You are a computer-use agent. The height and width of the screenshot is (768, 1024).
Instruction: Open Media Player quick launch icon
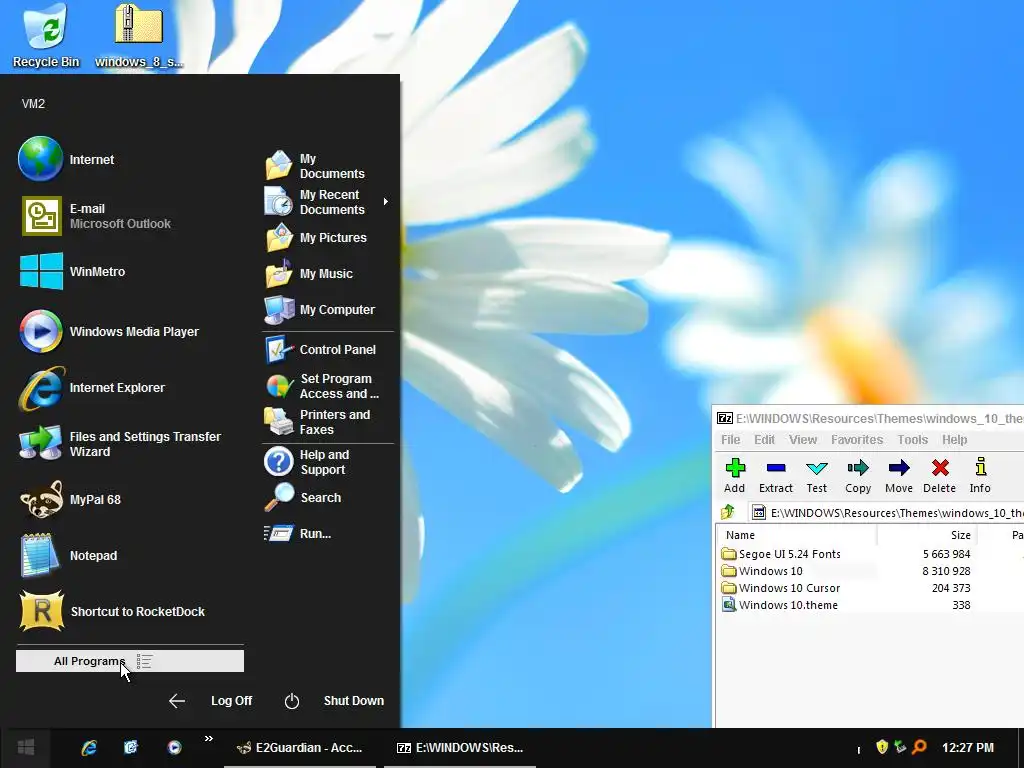174,748
